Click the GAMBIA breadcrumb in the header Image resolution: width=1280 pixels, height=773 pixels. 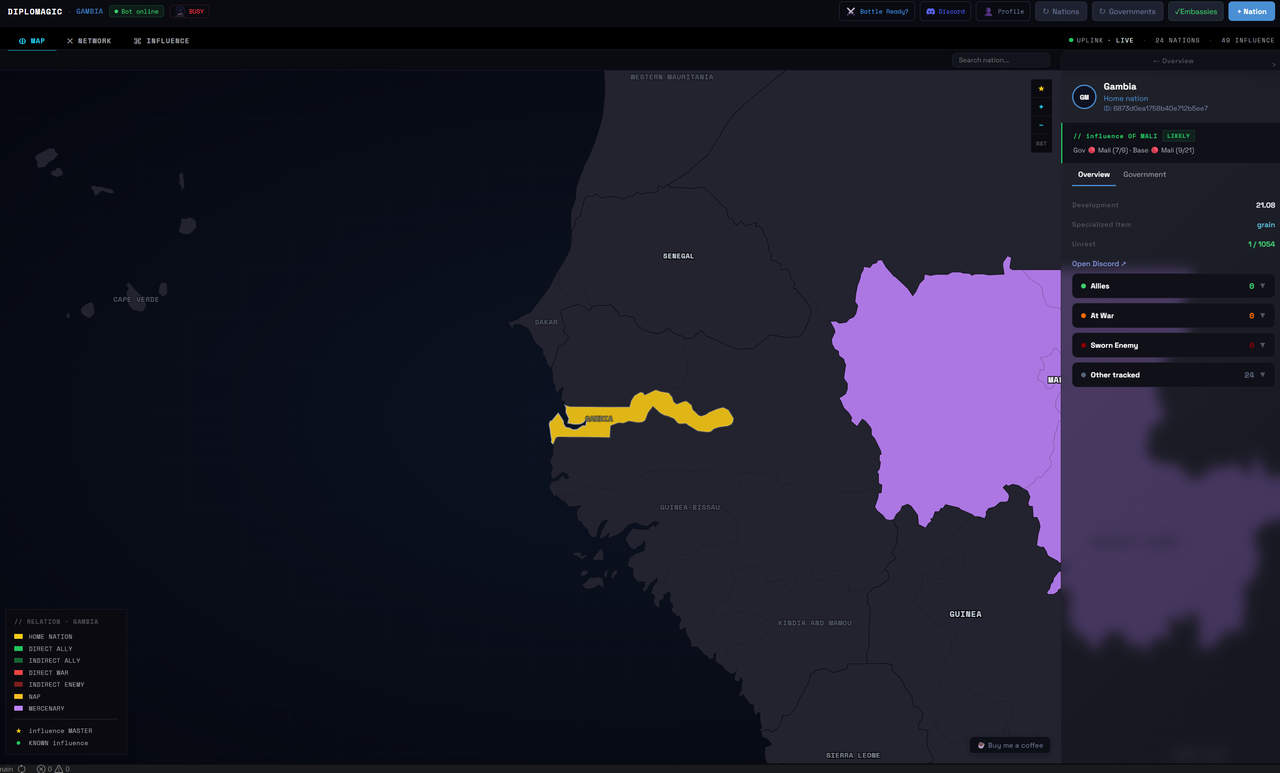89,12
